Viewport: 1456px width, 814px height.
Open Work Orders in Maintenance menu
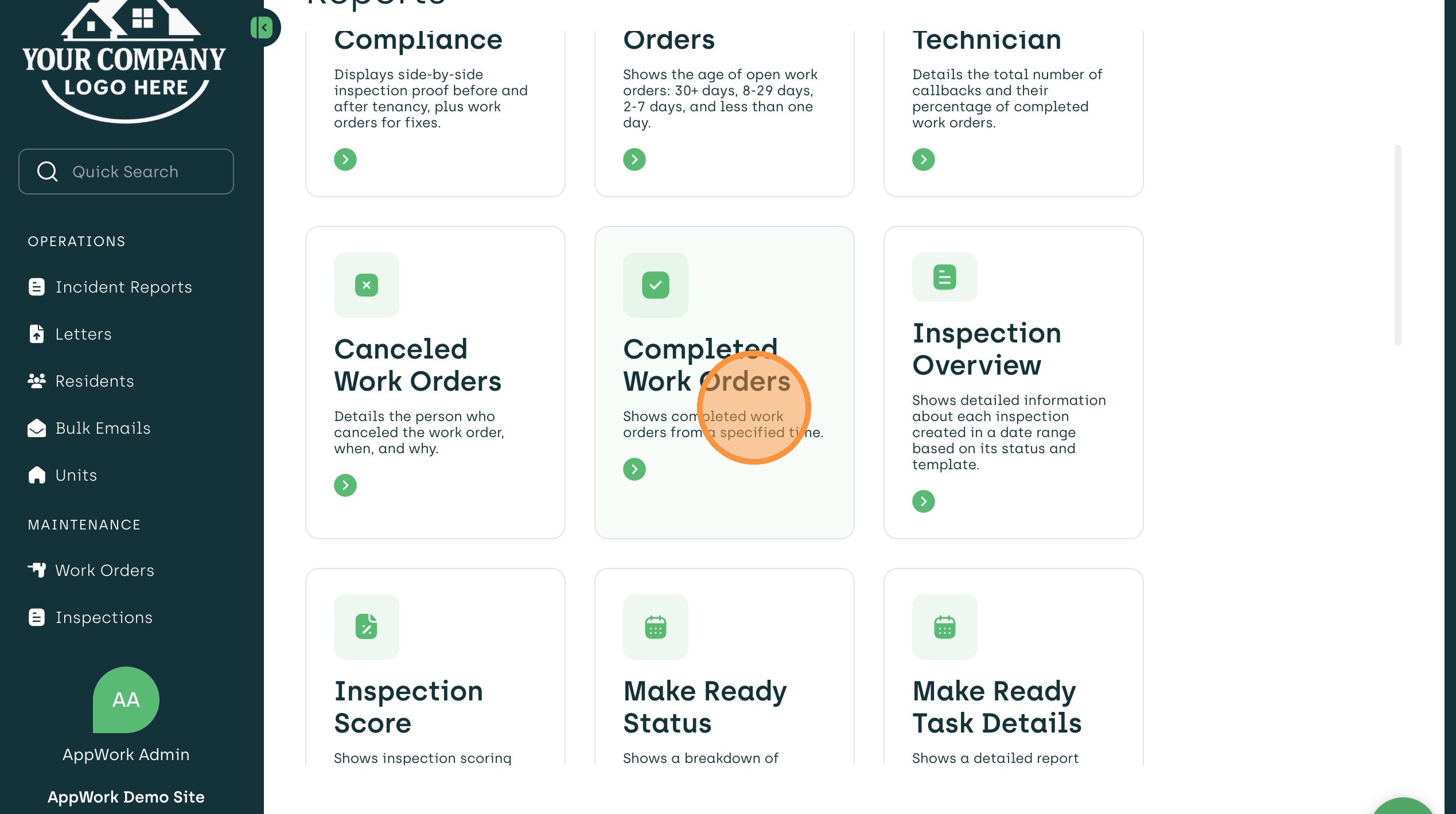pyautogui.click(x=104, y=570)
